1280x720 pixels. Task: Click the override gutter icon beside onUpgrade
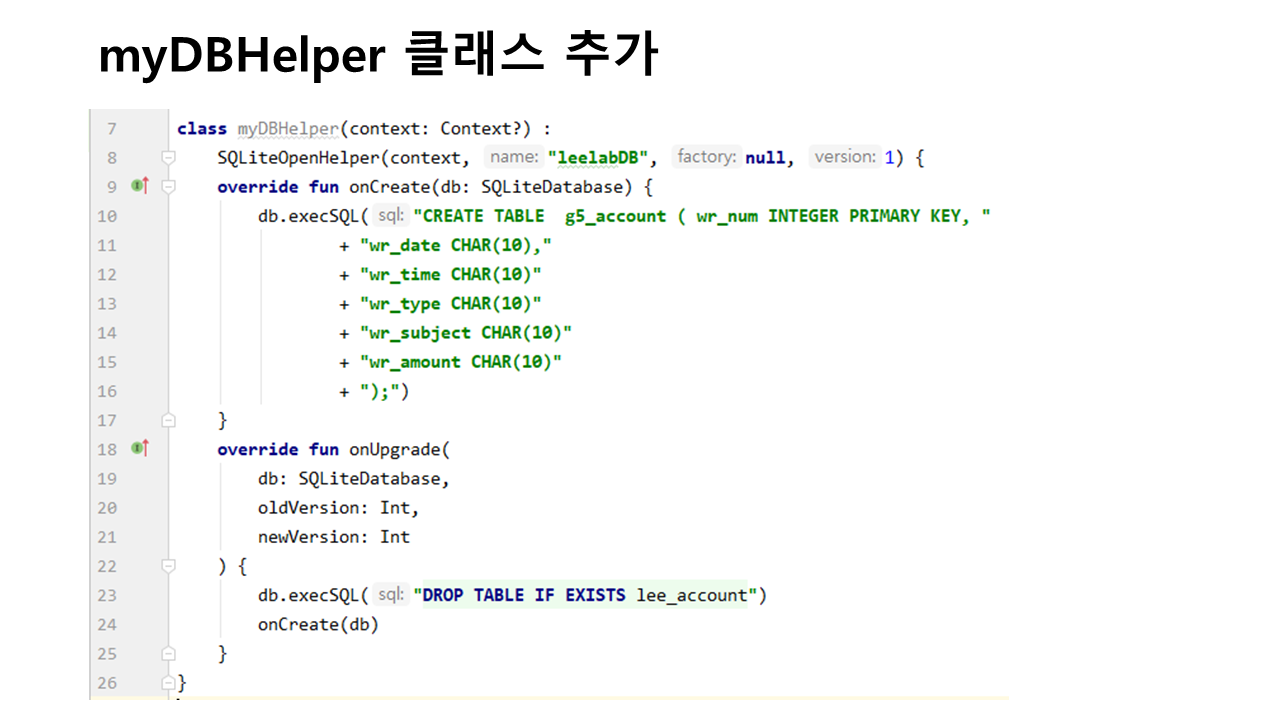click(x=140, y=449)
